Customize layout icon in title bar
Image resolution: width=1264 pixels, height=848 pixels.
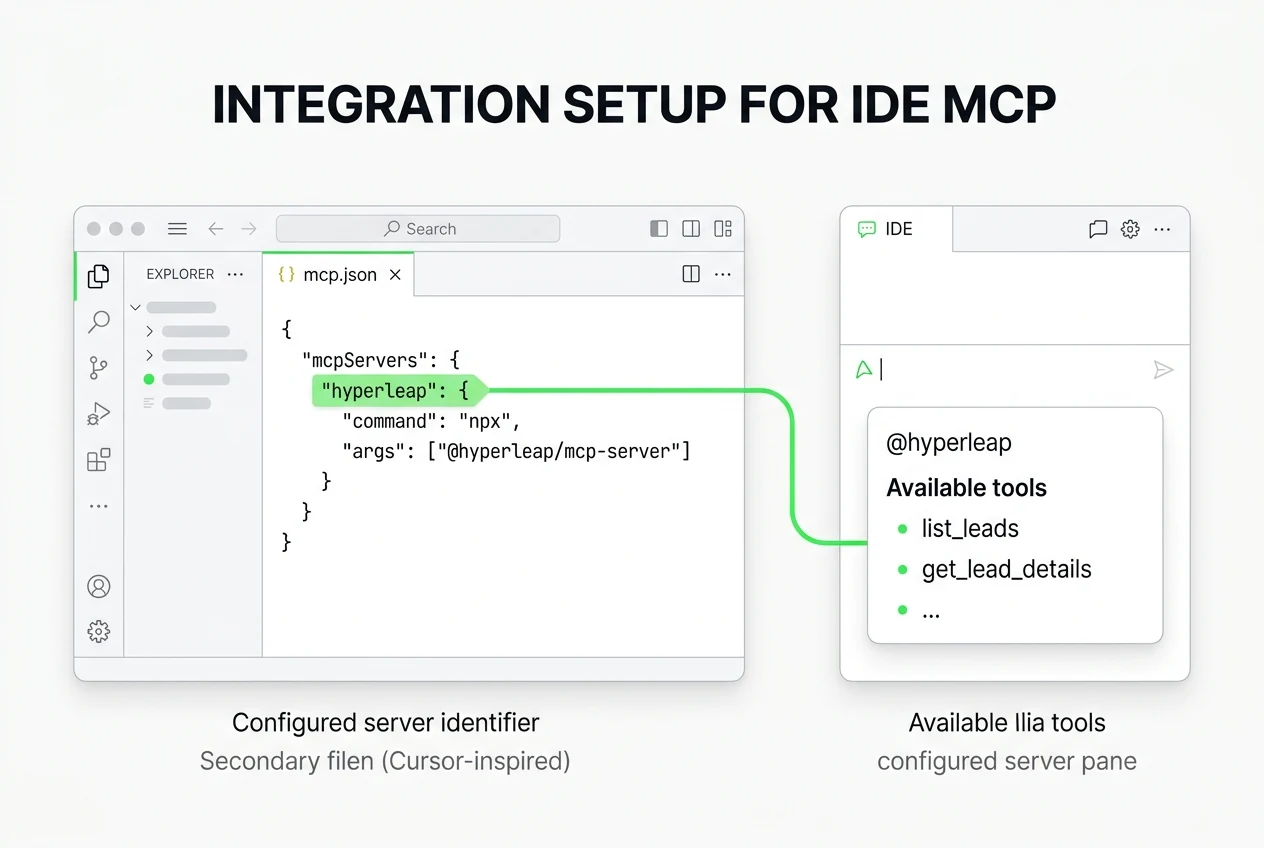[723, 228]
